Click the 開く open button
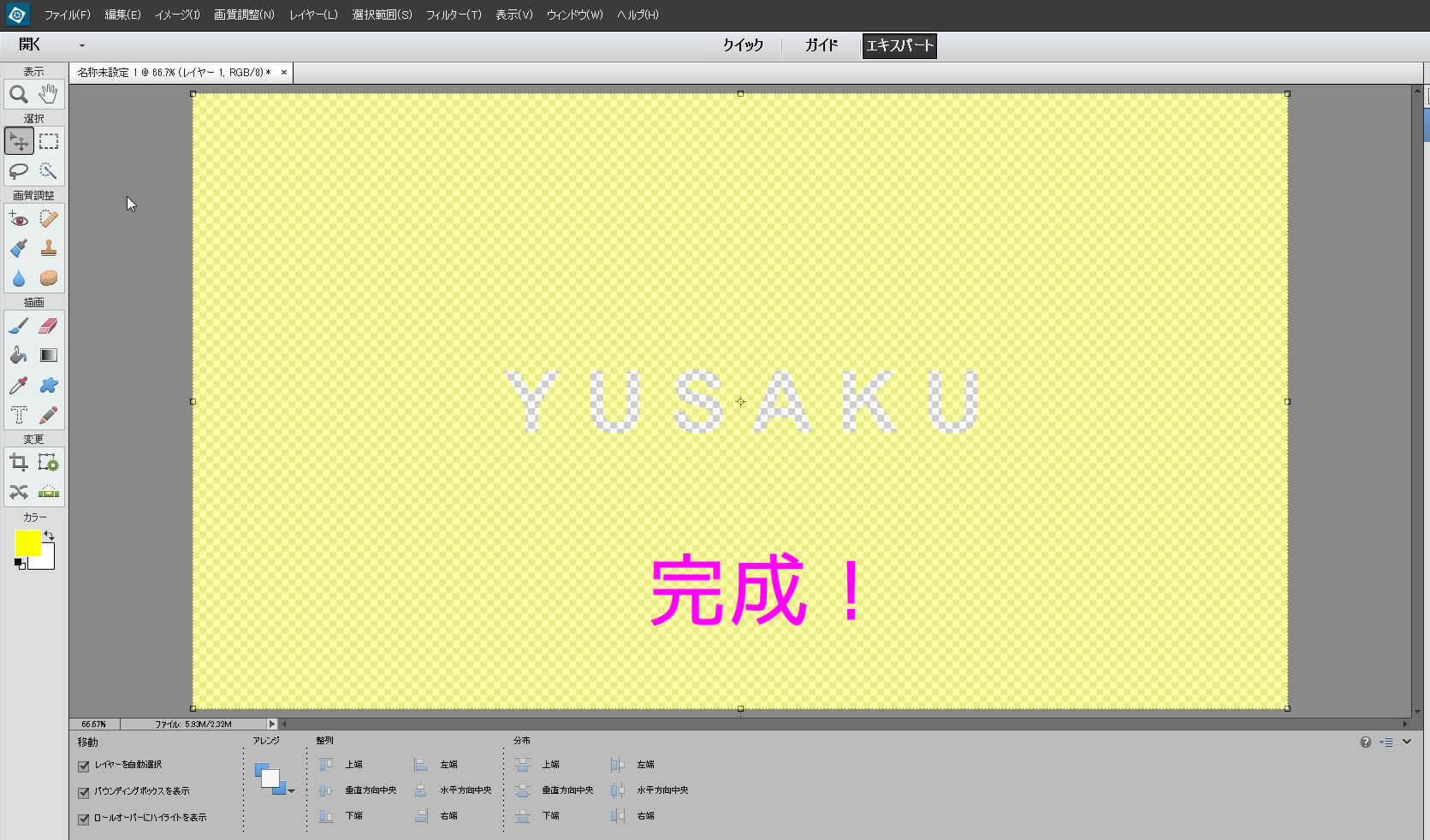Screen dimensions: 1430x840 click(30, 44)
